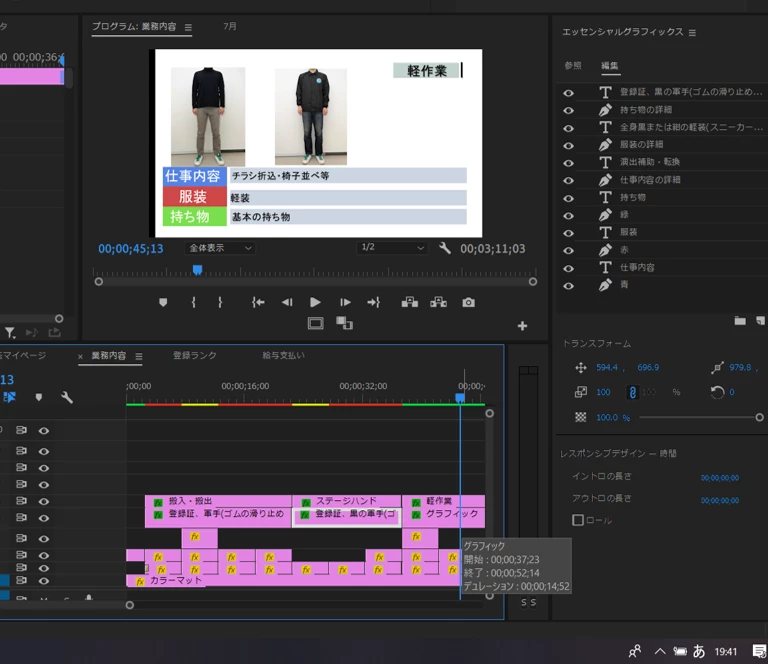Screen dimensions: 768x664
Task: Select the ステージハンド clip
Action: [347, 501]
